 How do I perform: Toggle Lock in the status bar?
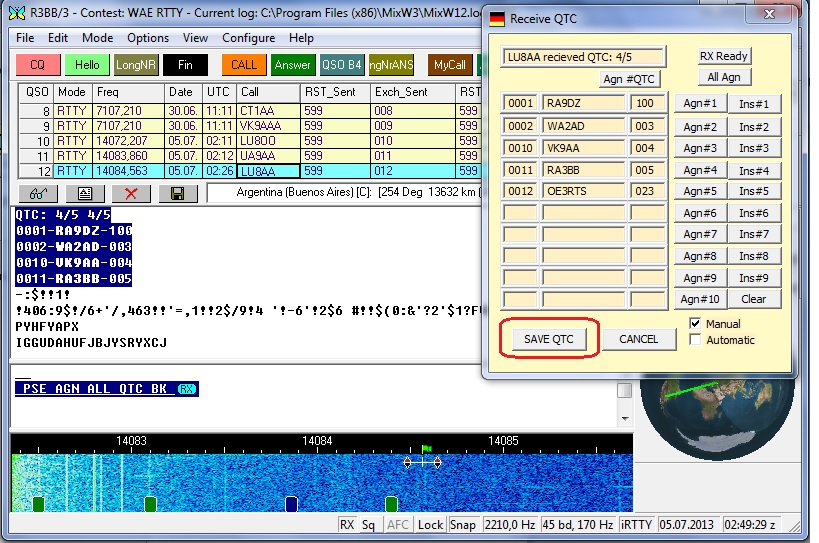point(430,525)
